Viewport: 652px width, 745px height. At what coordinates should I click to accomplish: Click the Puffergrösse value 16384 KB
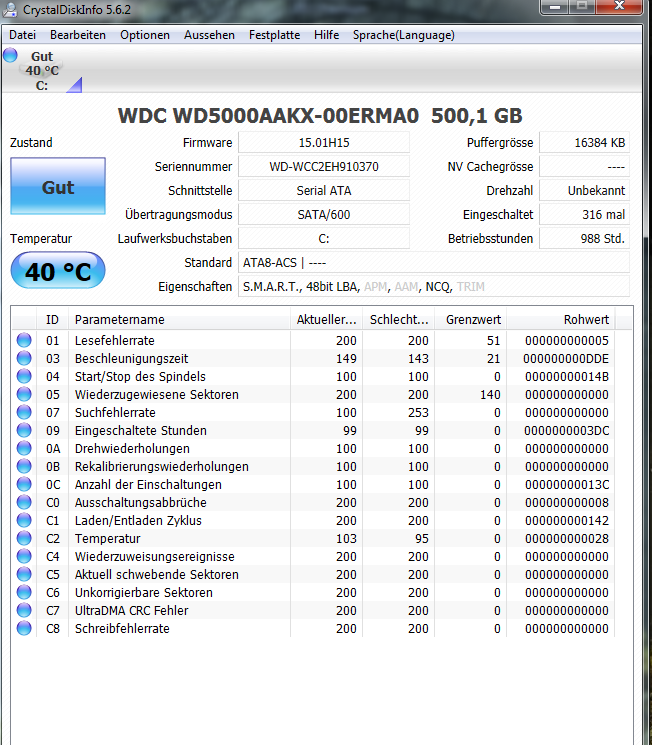585,143
